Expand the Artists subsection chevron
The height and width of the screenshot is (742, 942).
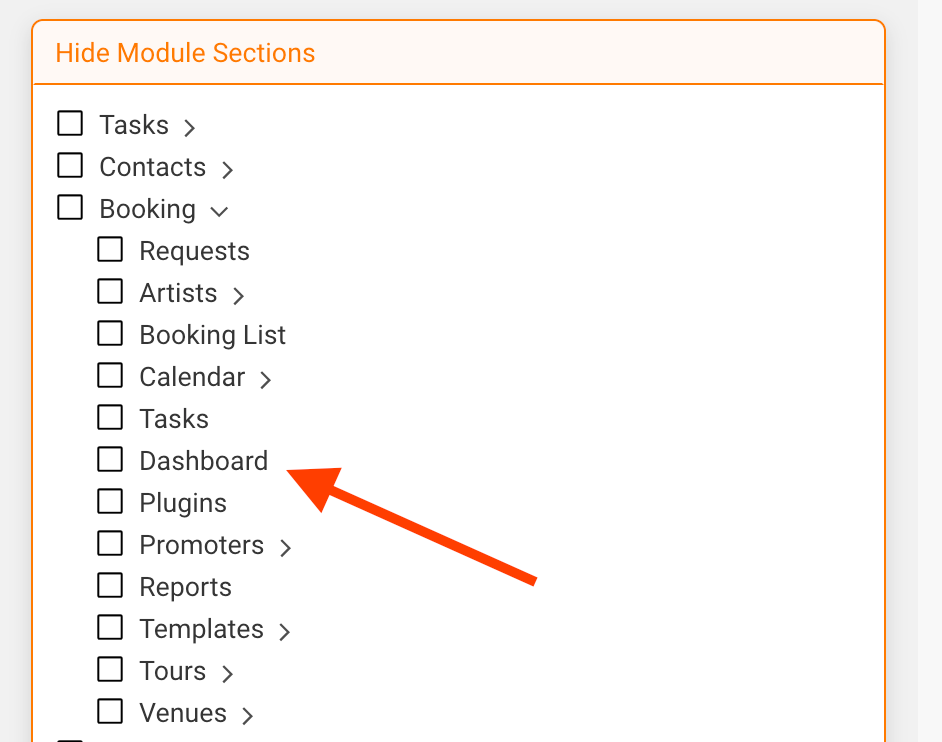point(239,296)
